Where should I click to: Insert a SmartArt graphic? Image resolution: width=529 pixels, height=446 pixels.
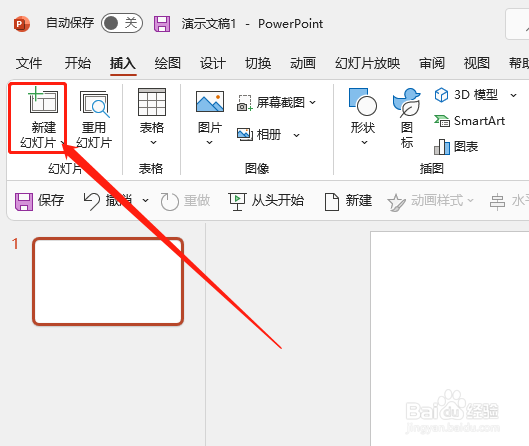(469, 121)
